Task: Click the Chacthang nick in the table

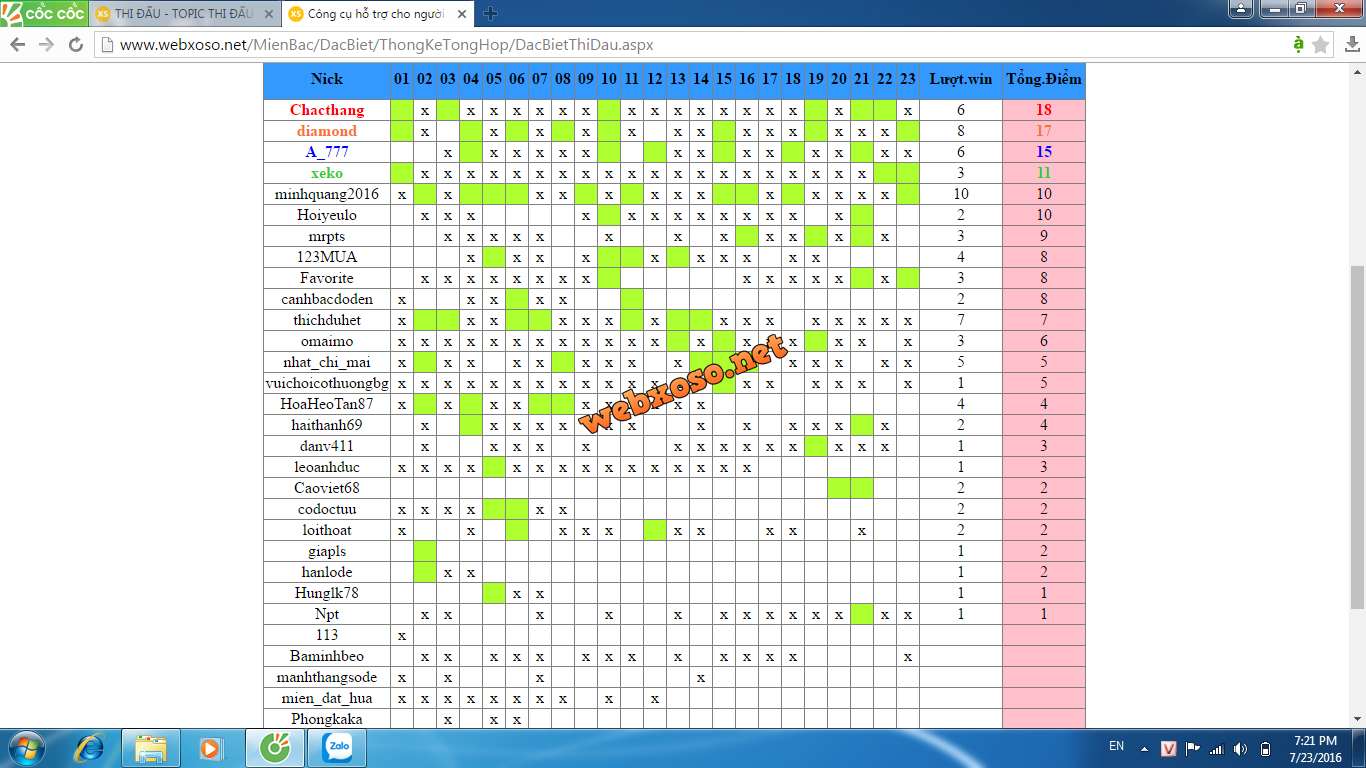Action: click(x=327, y=110)
